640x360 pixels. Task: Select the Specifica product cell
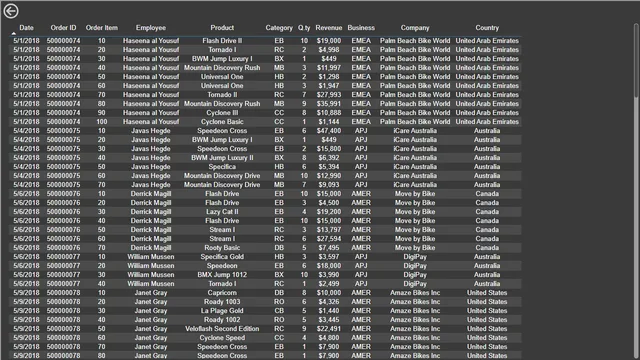[222, 167]
